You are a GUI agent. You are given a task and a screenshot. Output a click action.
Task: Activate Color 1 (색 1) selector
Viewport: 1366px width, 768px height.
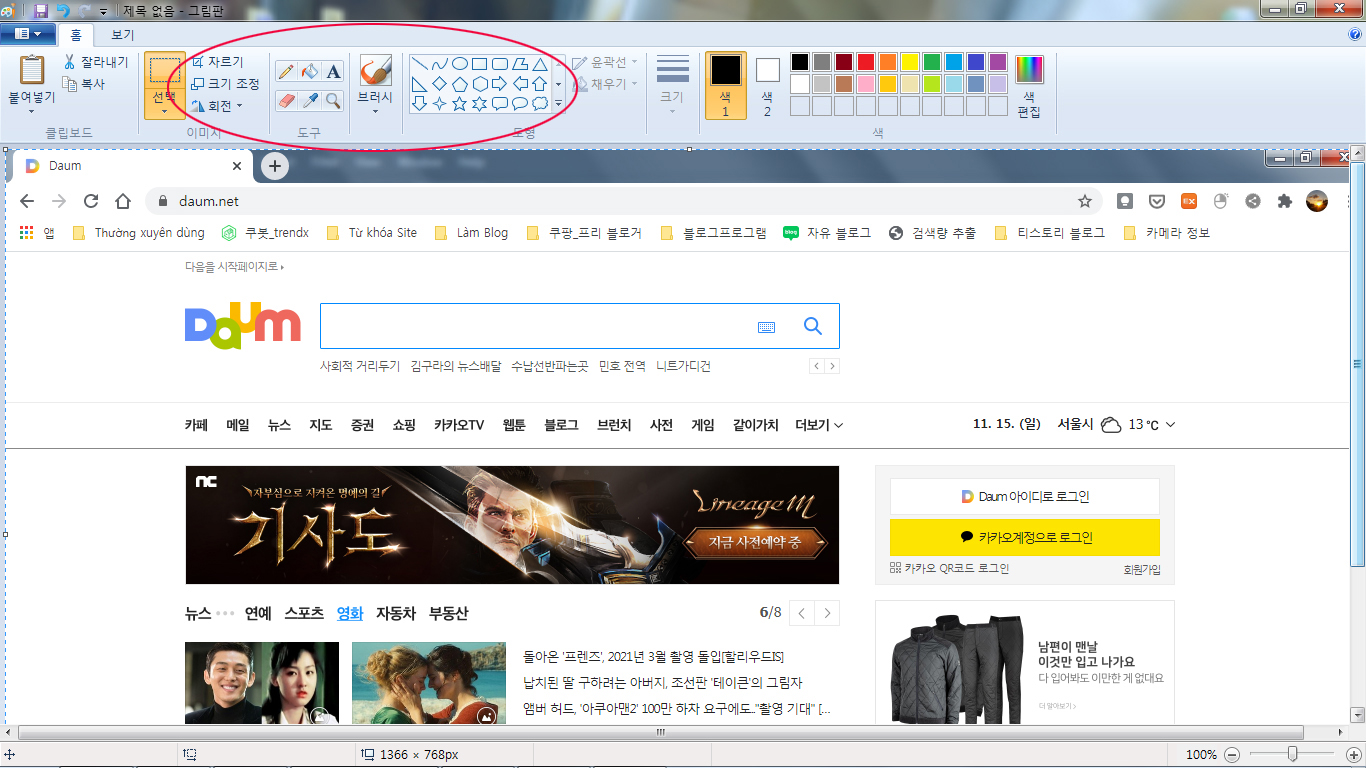726,85
